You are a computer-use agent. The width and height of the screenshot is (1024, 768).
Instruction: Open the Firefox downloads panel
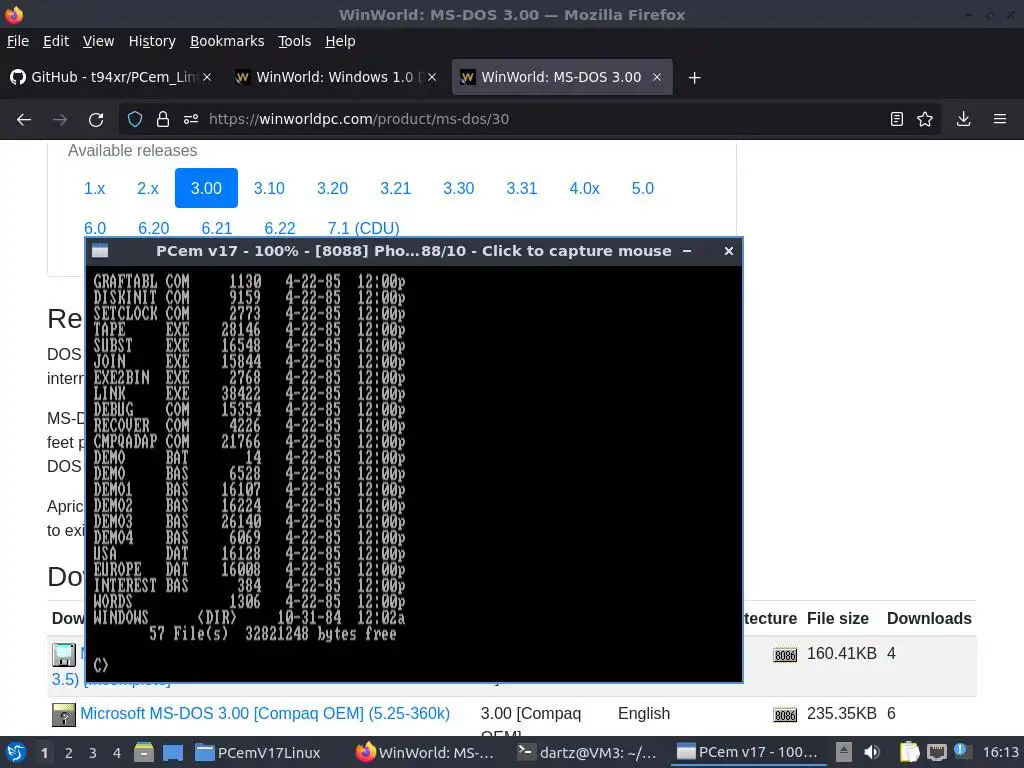963,119
